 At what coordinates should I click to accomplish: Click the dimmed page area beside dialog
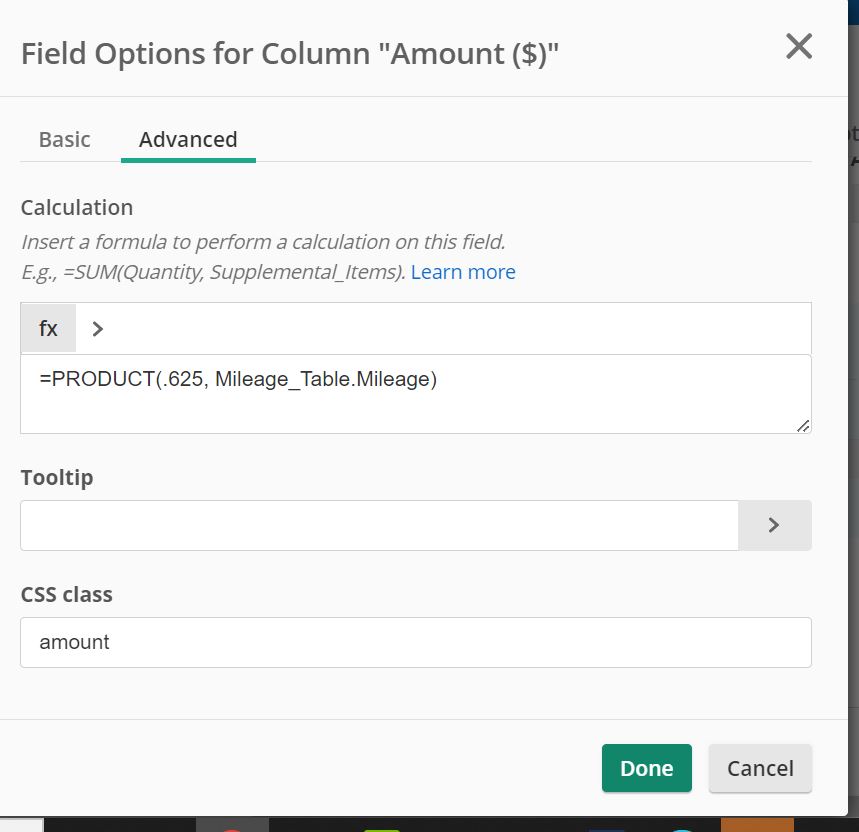854,383
